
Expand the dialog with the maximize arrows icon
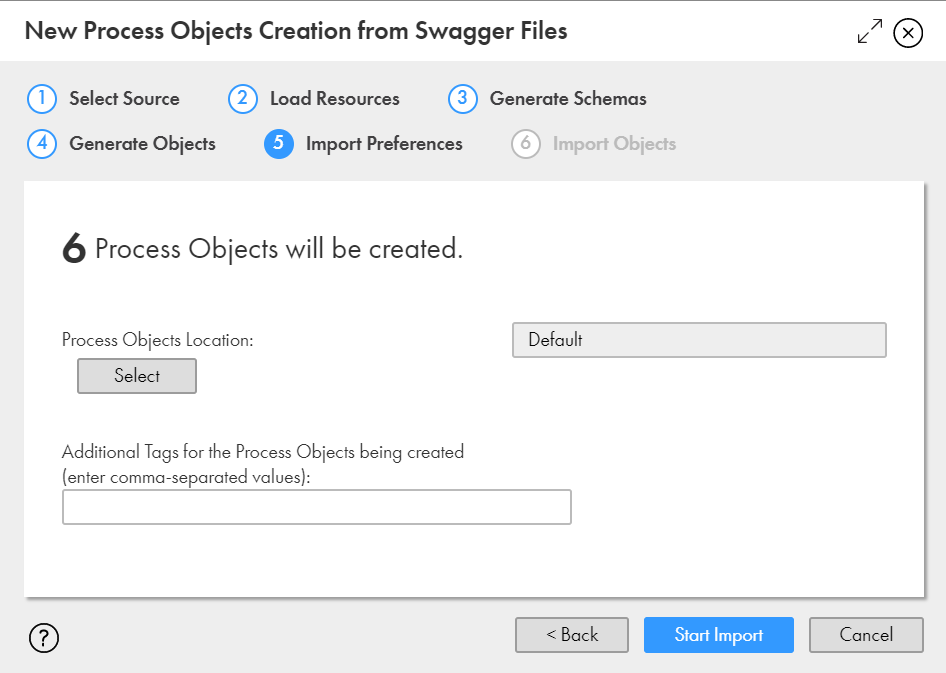(869, 31)
